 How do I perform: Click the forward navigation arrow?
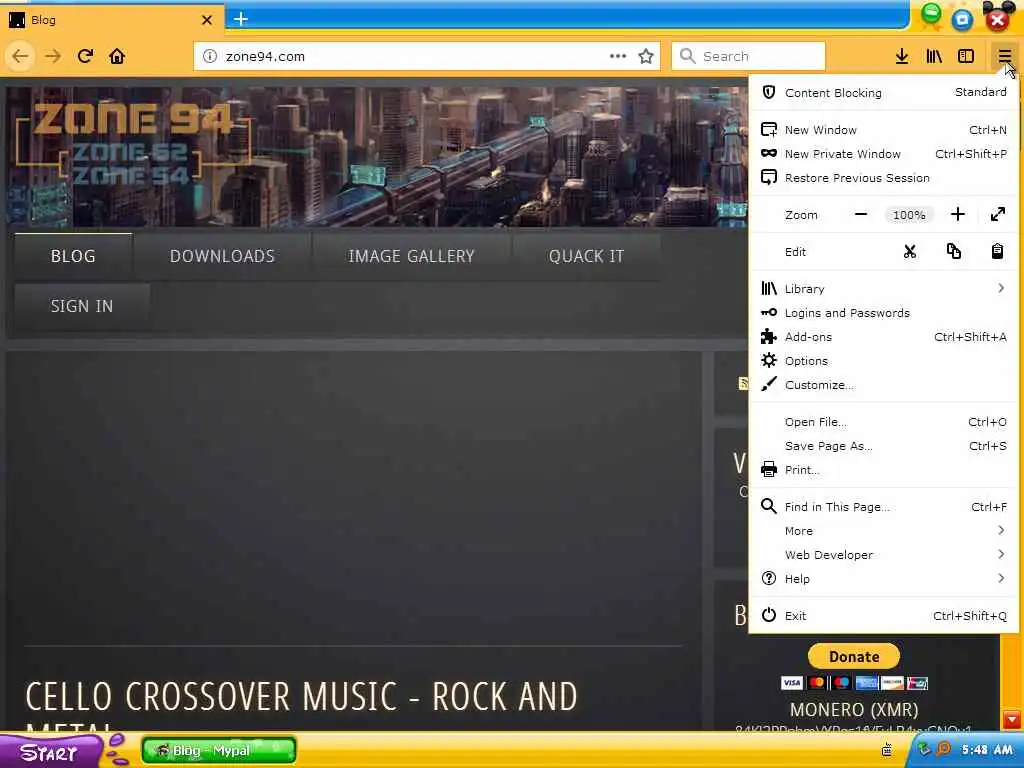coord(53,56)
